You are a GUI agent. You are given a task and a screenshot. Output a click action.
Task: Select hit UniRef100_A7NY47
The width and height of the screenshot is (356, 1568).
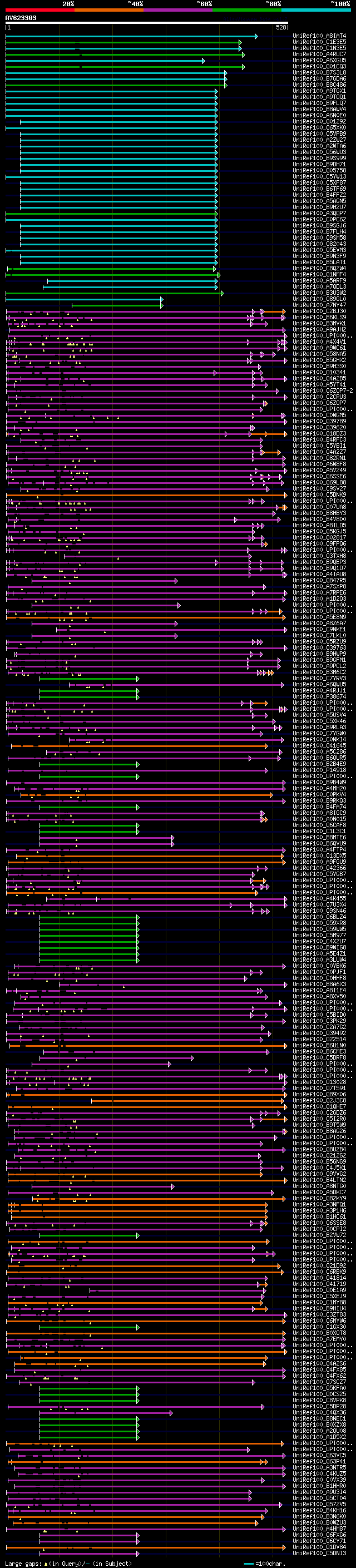pos(319,305)
